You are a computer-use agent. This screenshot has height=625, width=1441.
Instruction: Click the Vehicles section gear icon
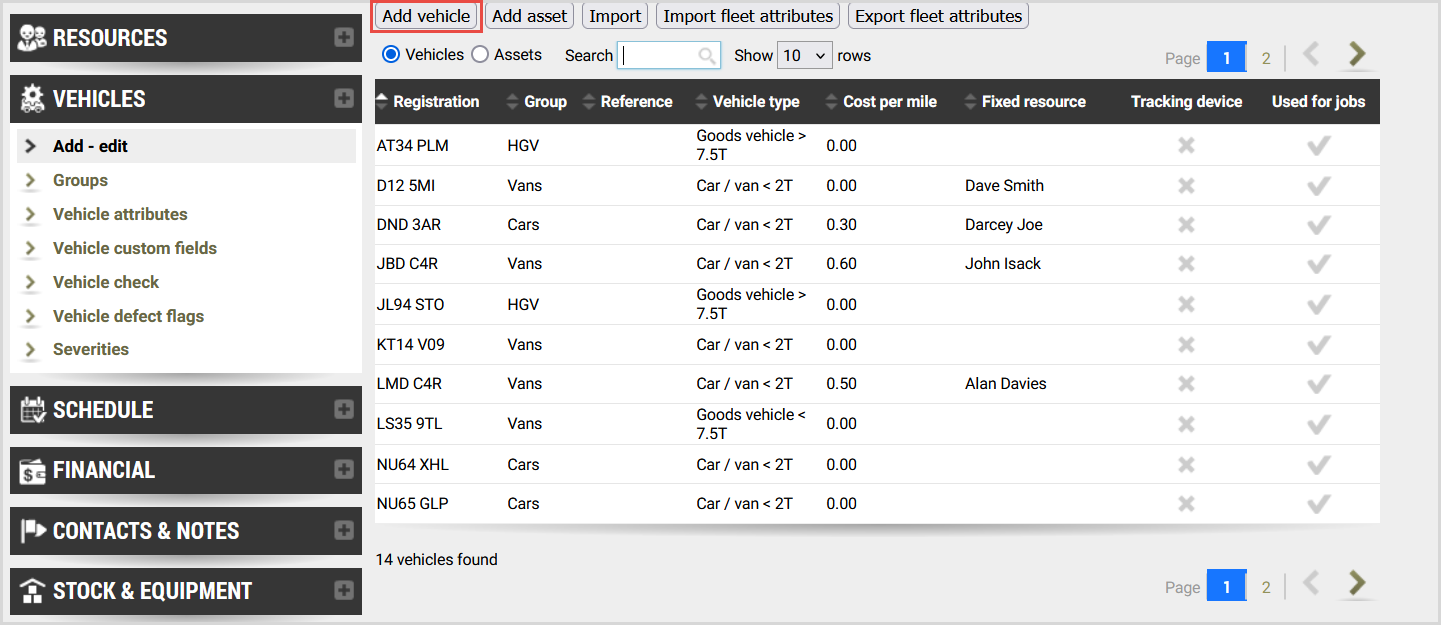(x=33, y=98)
